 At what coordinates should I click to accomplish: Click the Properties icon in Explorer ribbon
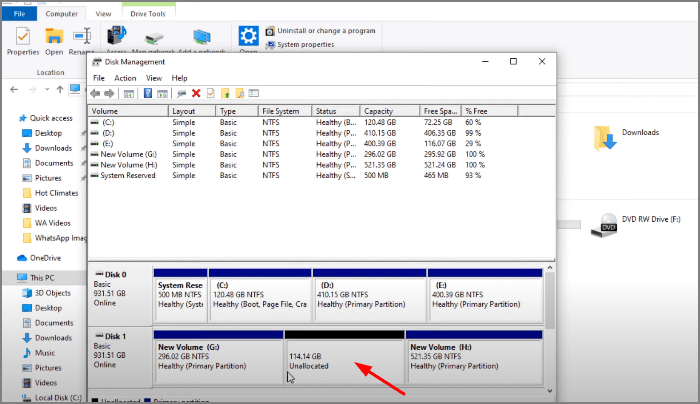[22, 38]
